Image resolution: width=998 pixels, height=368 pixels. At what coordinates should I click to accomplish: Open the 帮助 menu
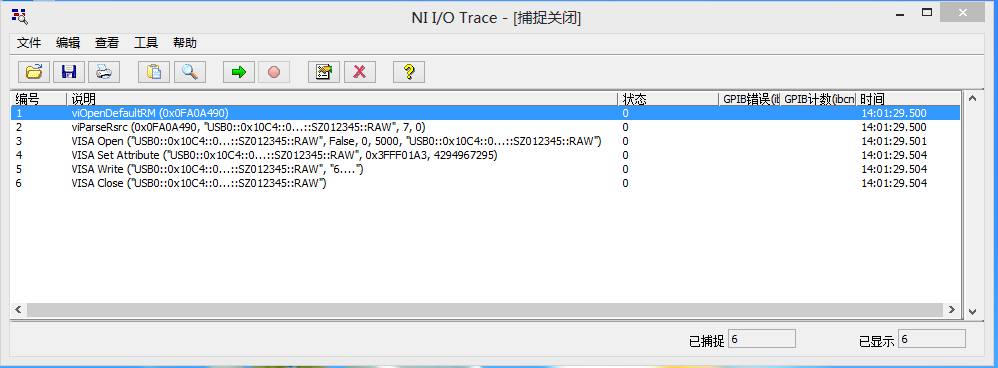pos(185,43)
